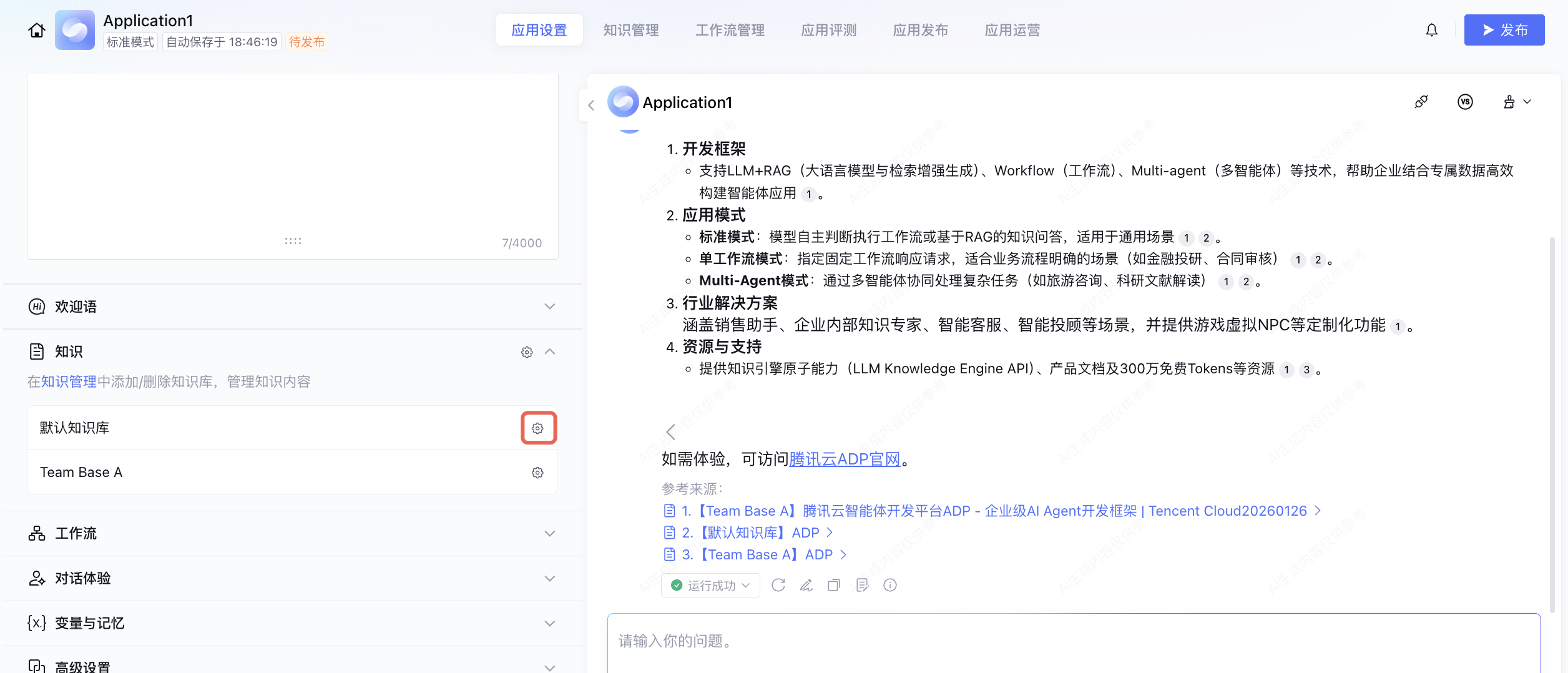This screenshot has width=1568, height=673.
Task: Click the 自动保存于 18:46:19 label
Action: (x=222, y=42)
